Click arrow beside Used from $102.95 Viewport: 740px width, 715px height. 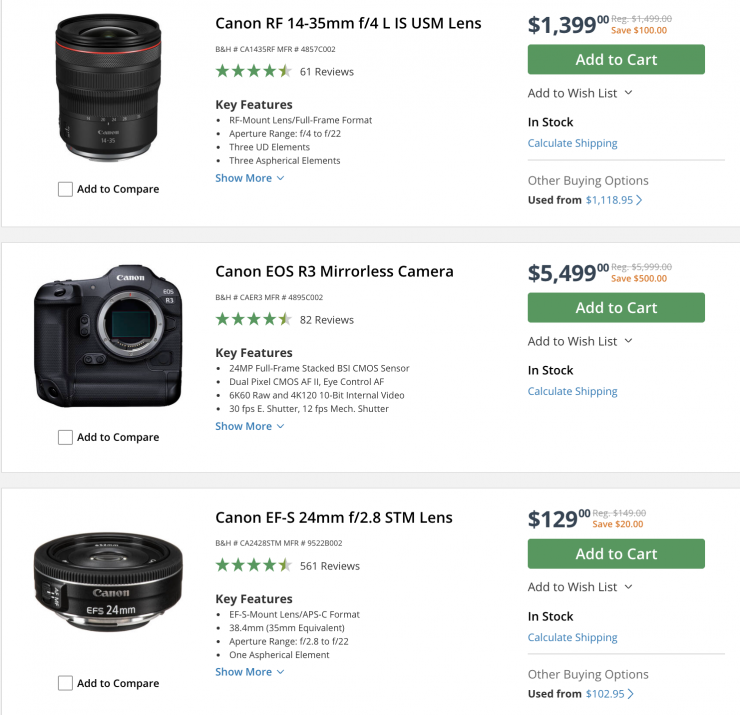click(632, 694)
